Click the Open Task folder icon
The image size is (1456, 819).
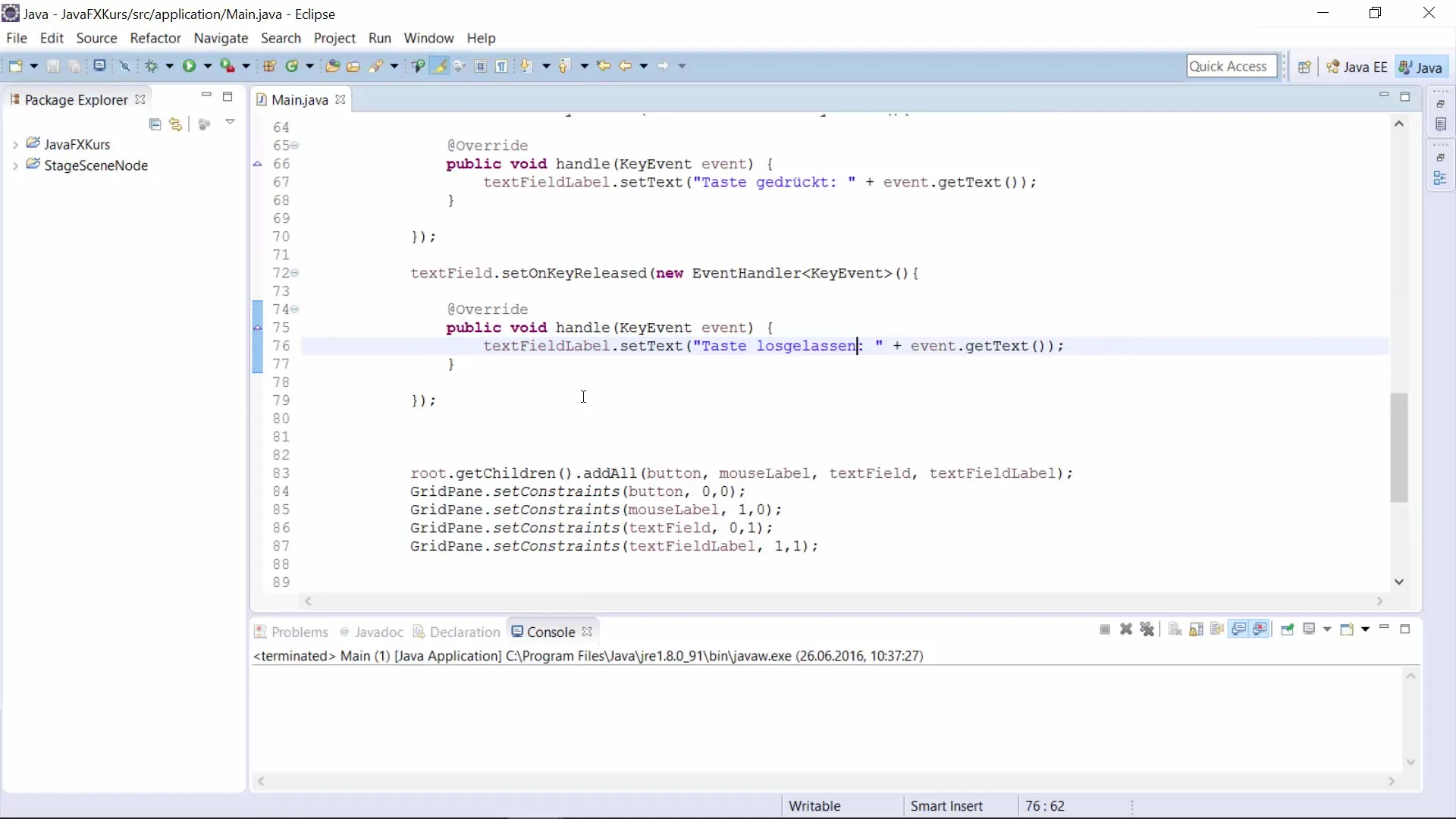[353, 66]
